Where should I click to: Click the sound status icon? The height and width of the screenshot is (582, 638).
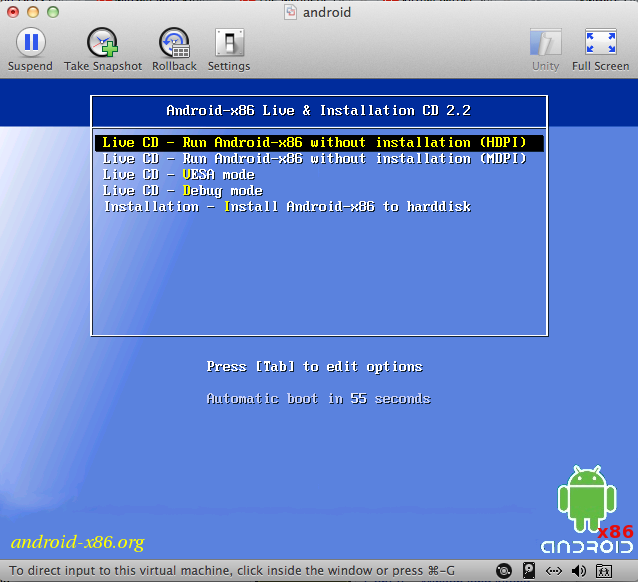[579, 571]
